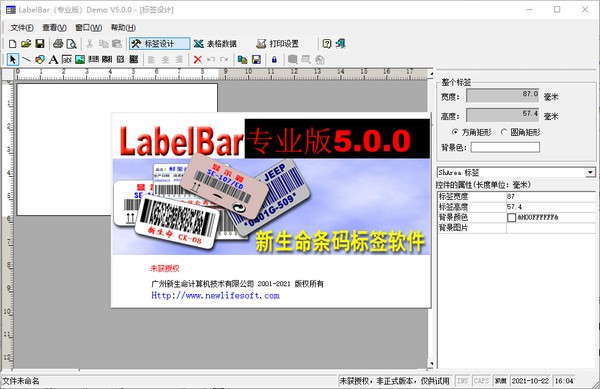Viewport: 600px width, 389px height.
Task: Maximize the LabelBar window
Action: (557, 10)
